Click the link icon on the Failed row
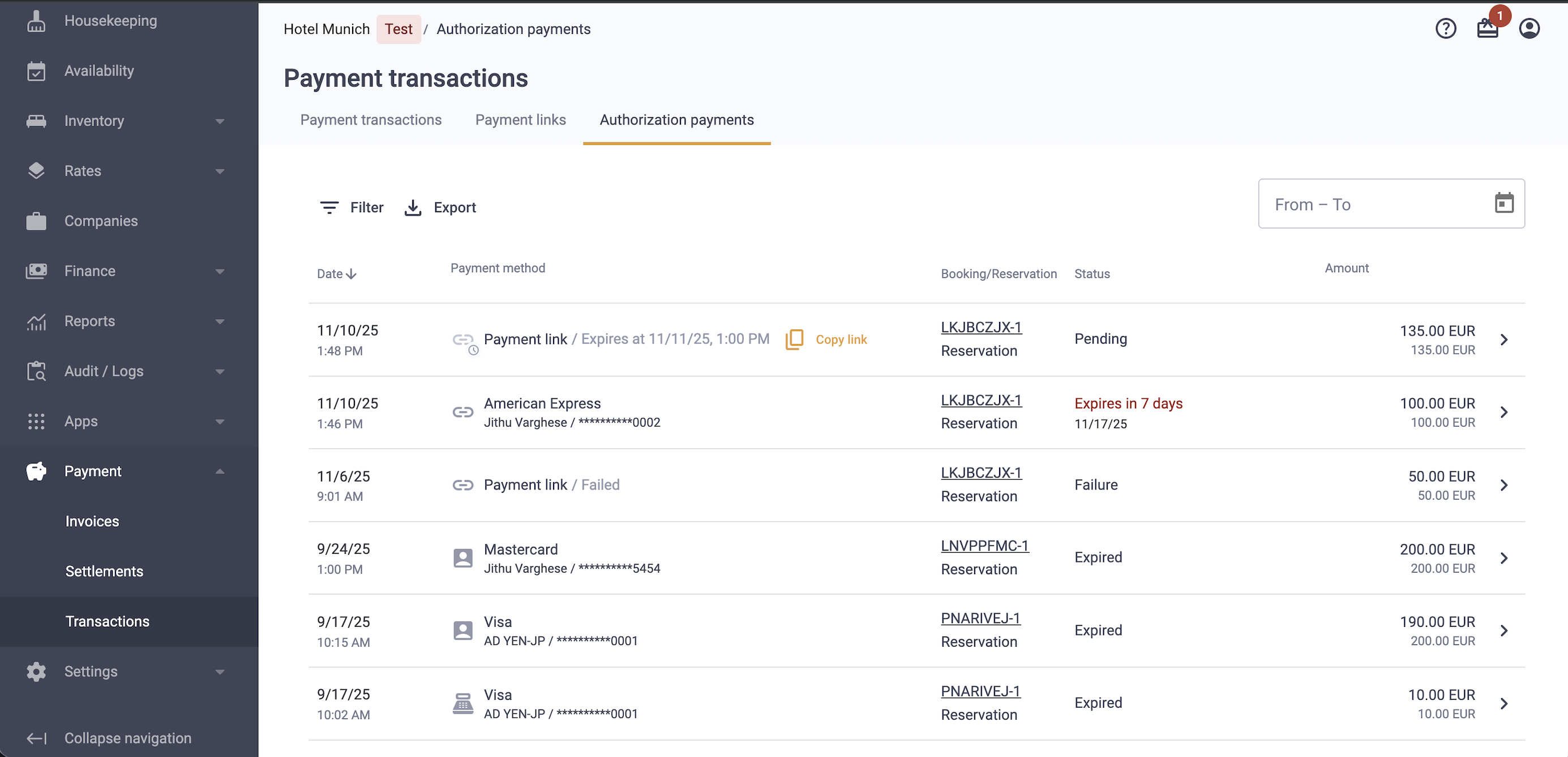1568x757 pixels. point(462,485)
